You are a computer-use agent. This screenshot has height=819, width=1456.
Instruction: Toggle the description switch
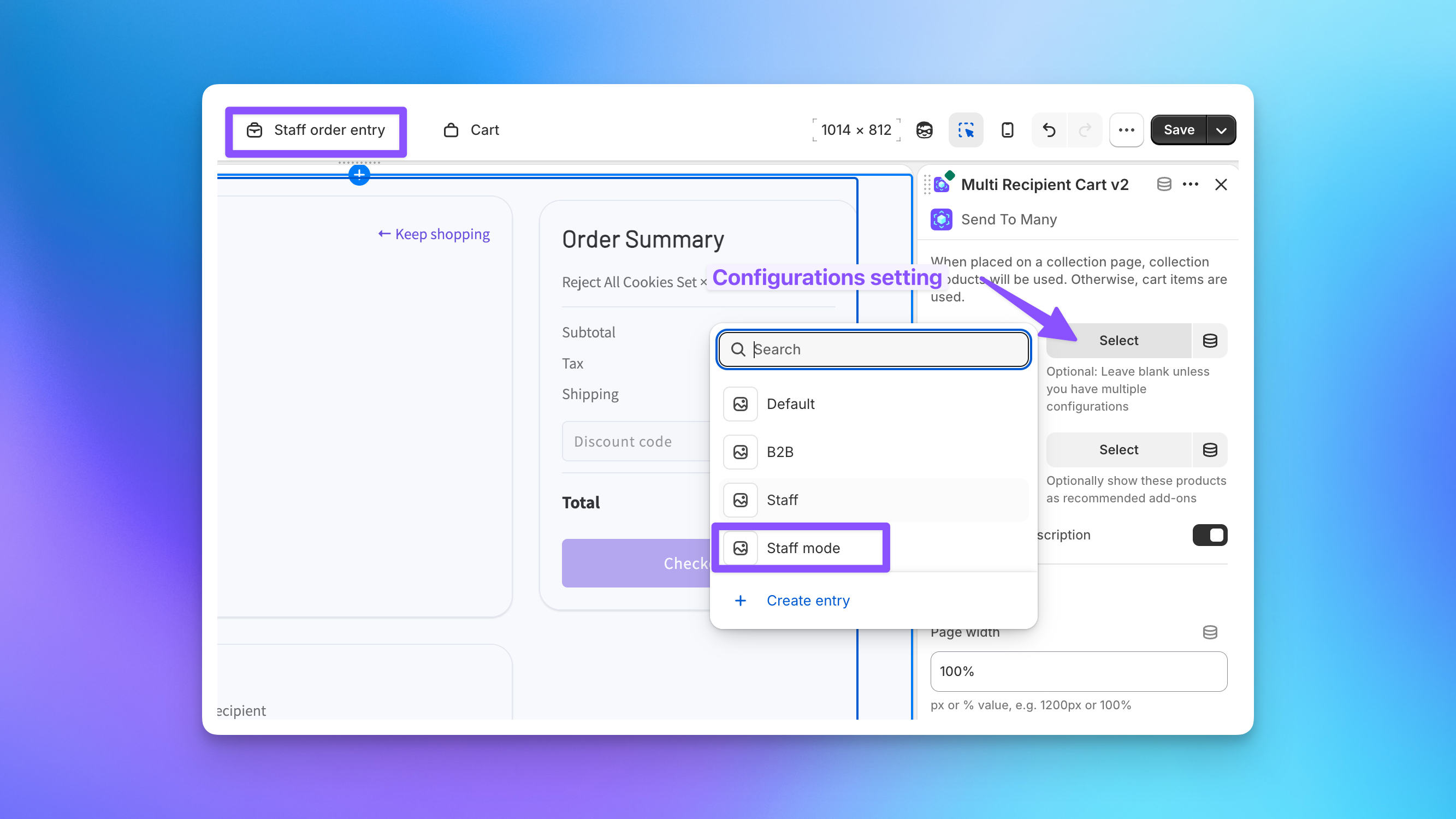(x=1210, y=535)
